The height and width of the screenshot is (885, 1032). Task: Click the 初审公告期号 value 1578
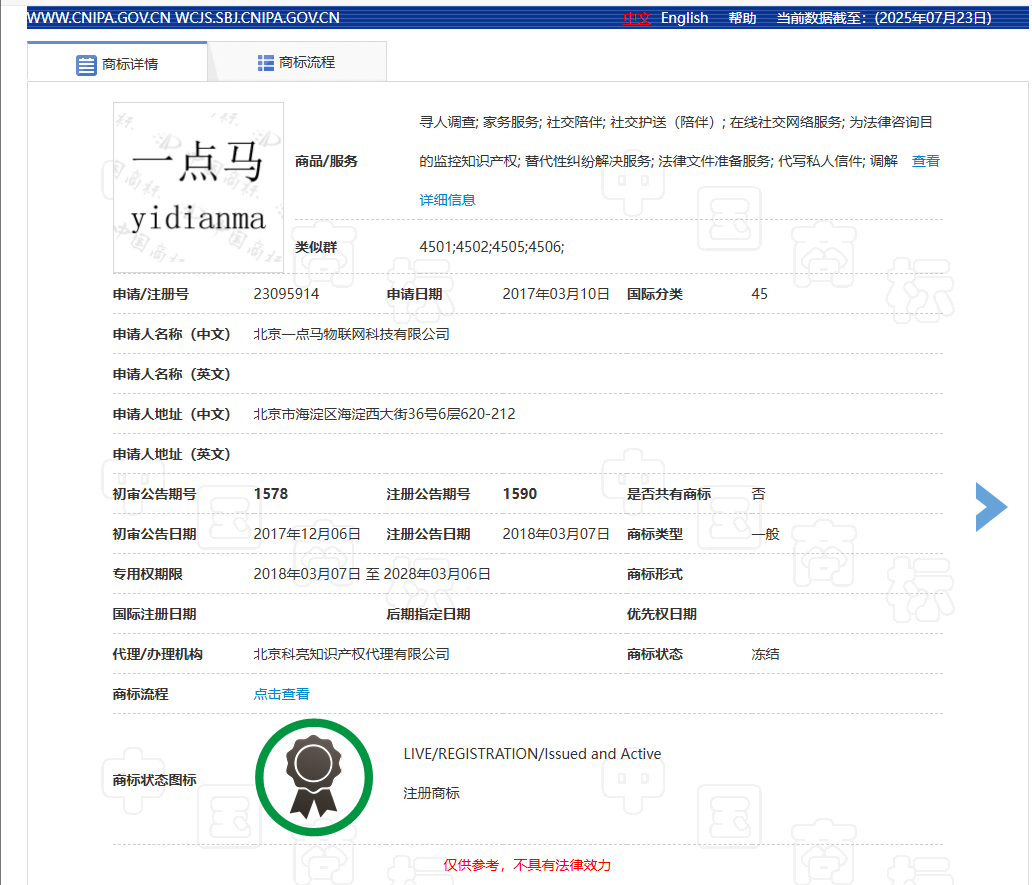271,494
